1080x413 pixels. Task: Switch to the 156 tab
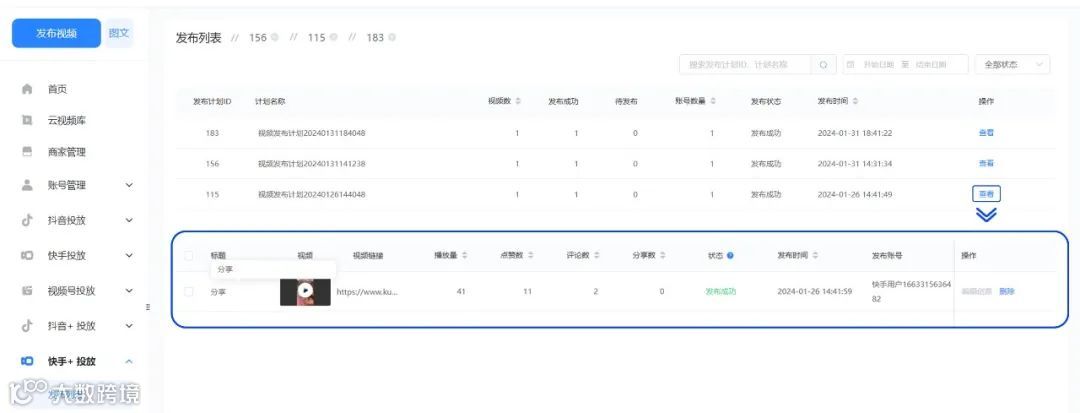258,37
